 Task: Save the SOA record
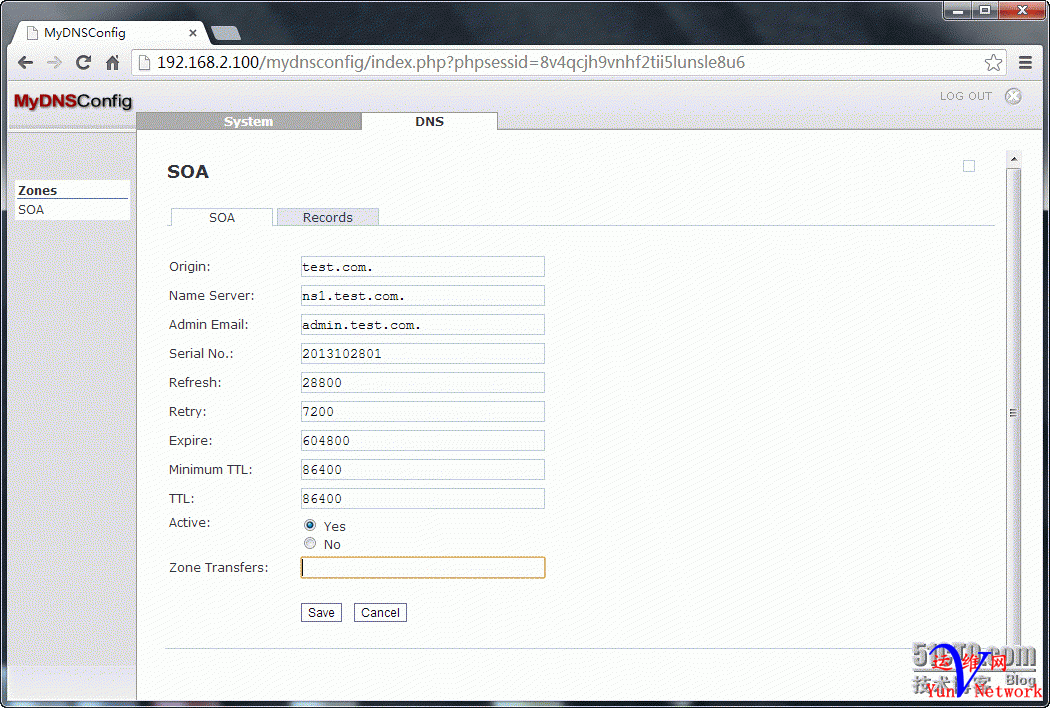pos(321,612)
